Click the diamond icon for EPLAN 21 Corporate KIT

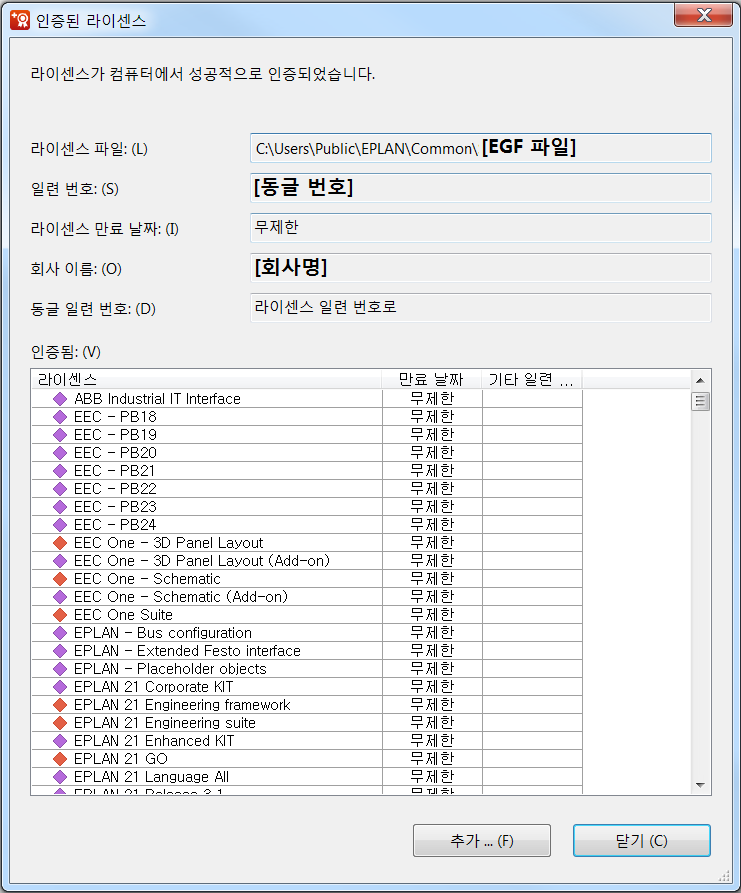pos(60,687)
